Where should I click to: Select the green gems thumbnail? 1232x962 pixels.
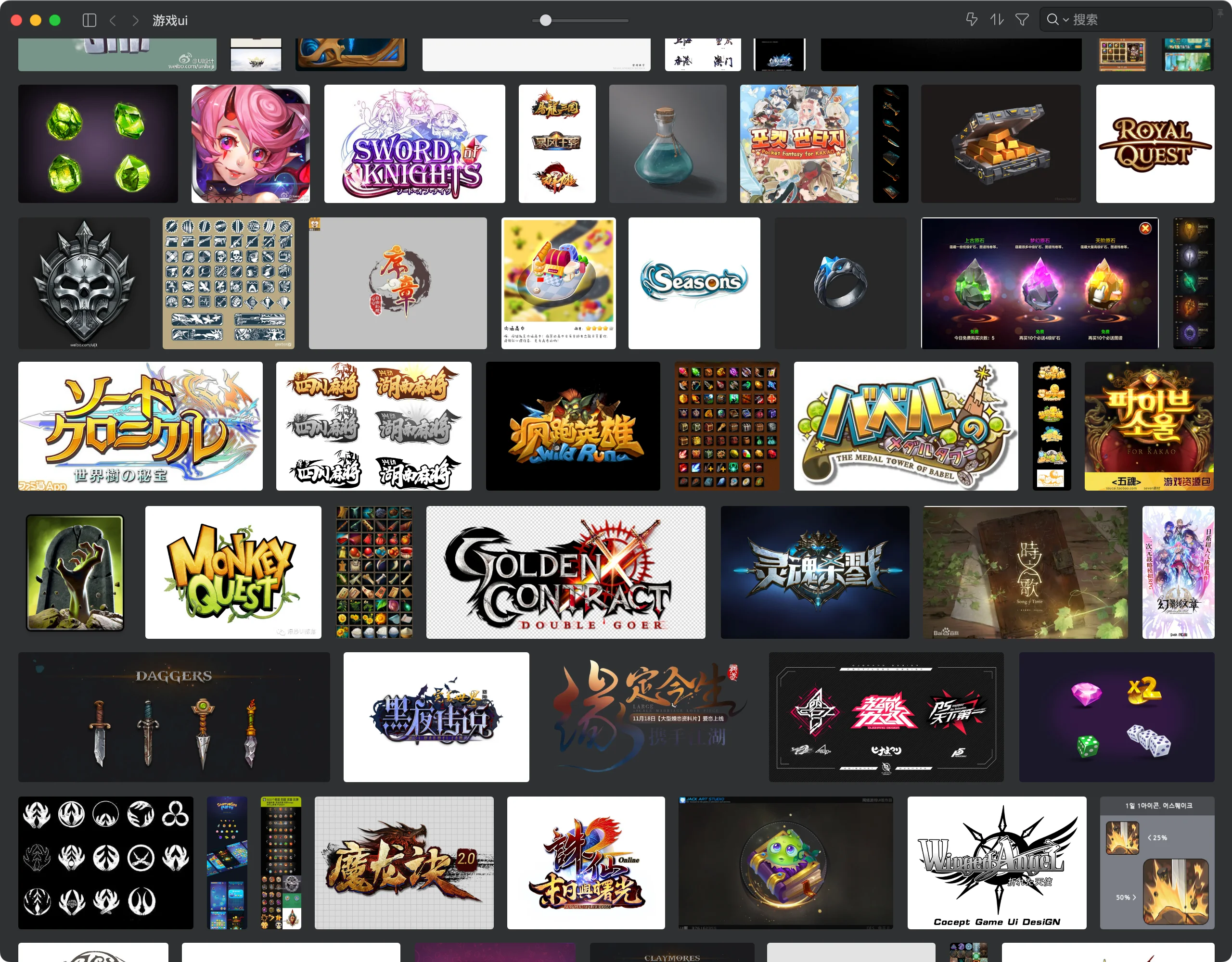click(98, 144)
